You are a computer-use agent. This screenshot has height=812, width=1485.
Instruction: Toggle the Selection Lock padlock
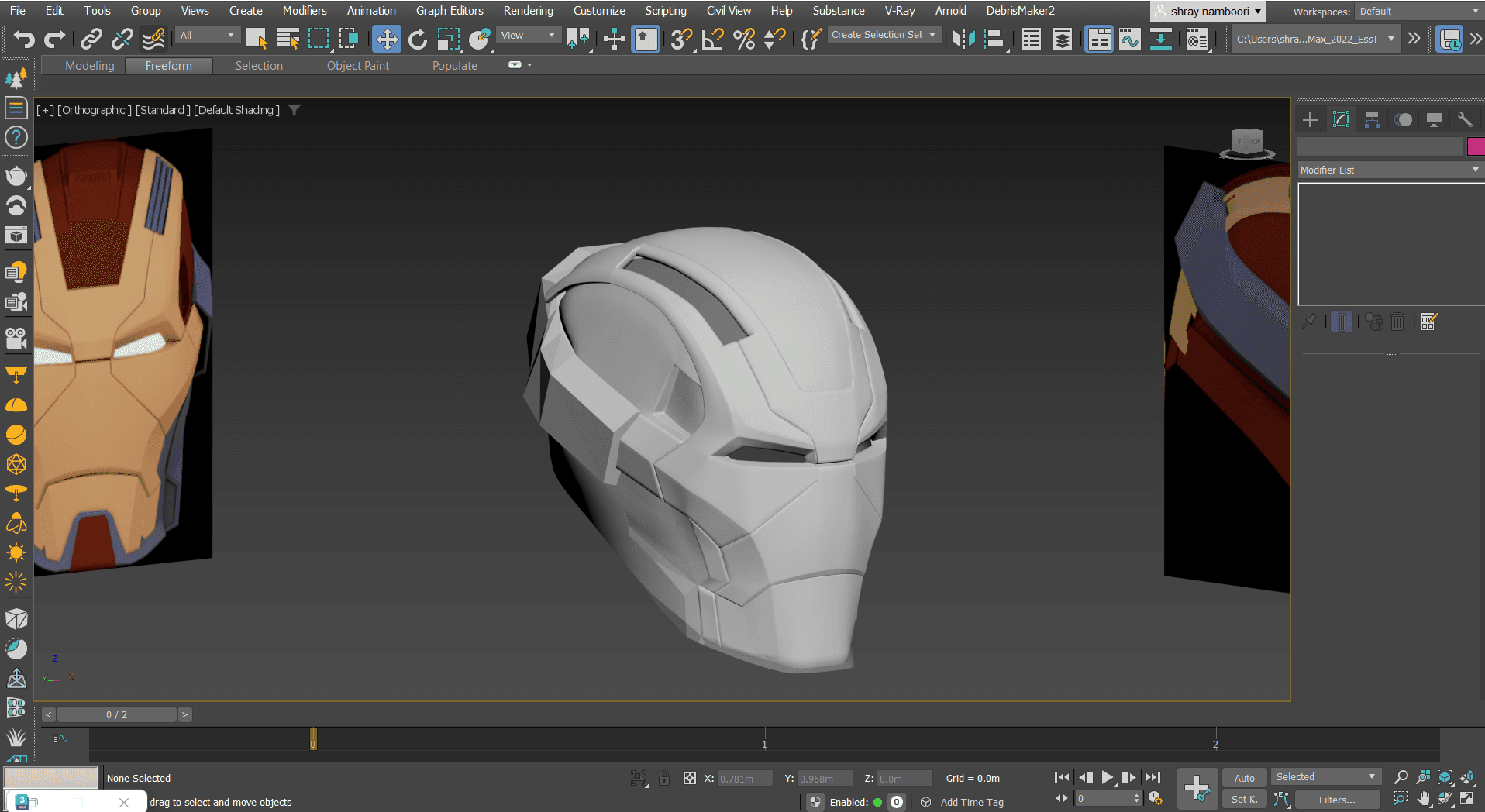[x=664, y=778]
